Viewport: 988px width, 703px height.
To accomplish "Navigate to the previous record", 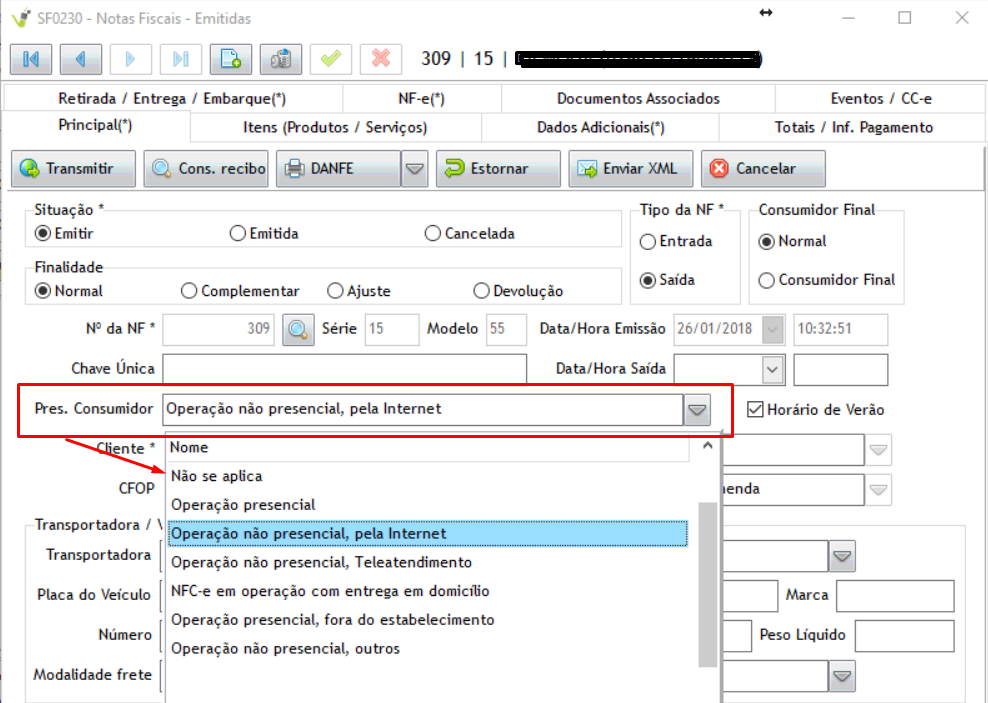I will coord(80,58).
